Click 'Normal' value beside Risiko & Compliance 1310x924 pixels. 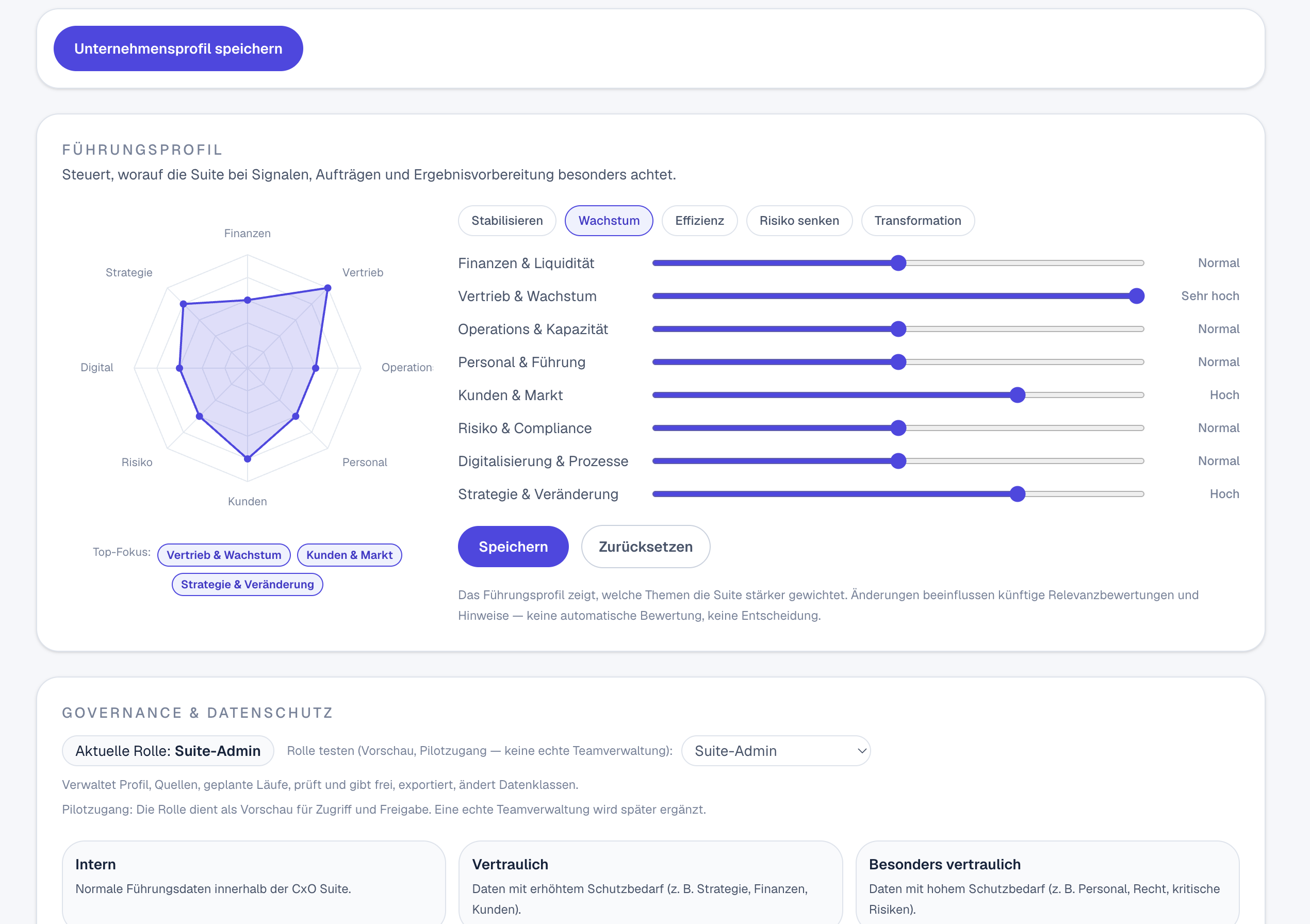[1219, 428]
